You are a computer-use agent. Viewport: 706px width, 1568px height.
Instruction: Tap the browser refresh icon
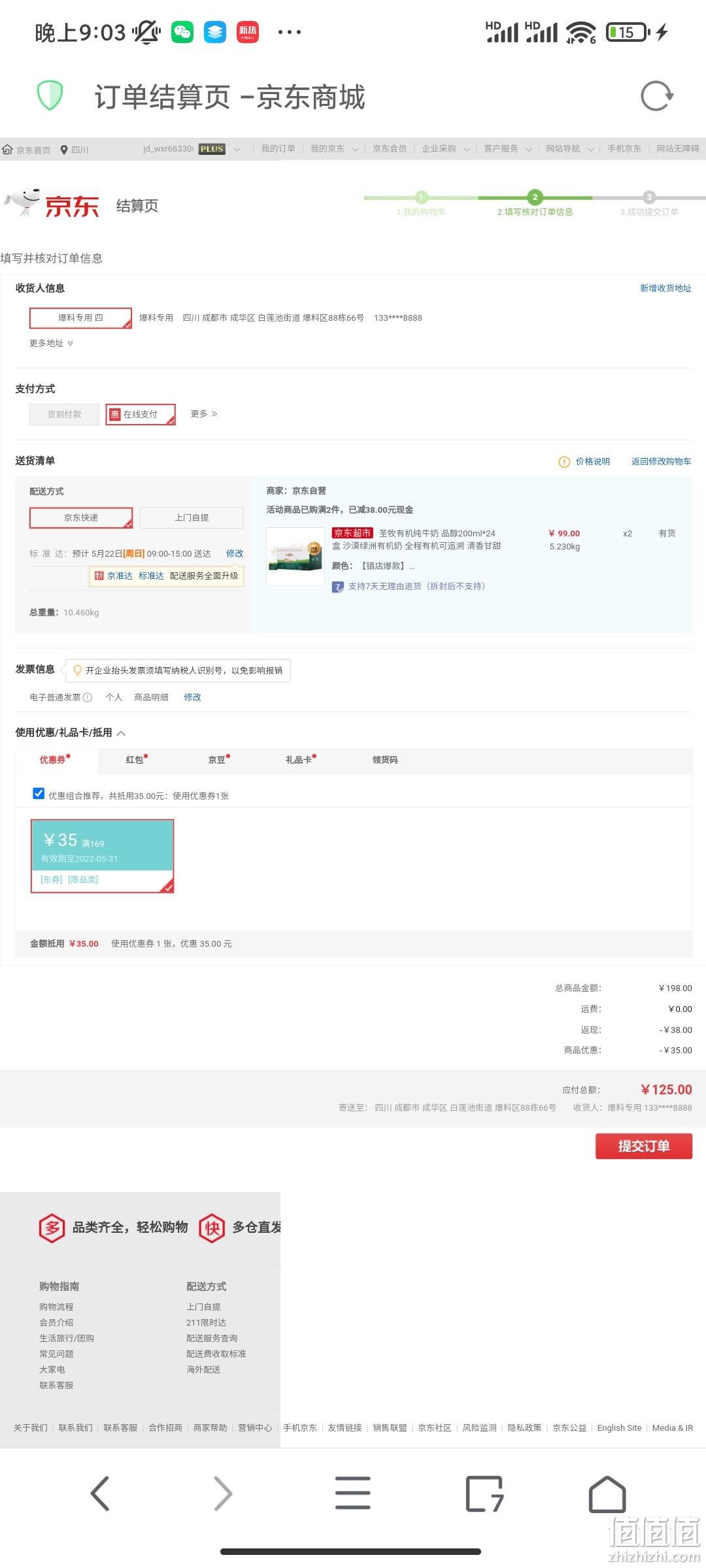pyautogui.click(x=657, y=96)
